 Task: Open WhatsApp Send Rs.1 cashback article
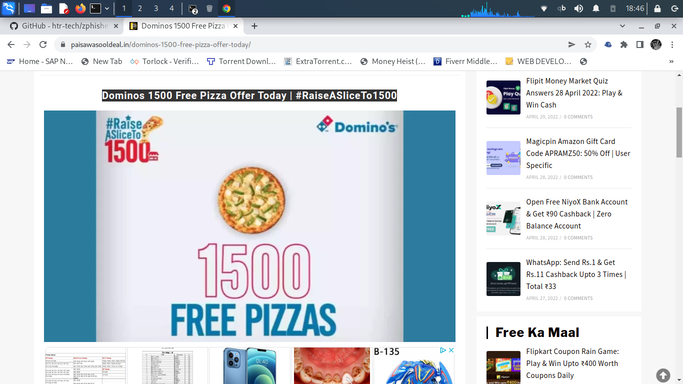point(576,274)
